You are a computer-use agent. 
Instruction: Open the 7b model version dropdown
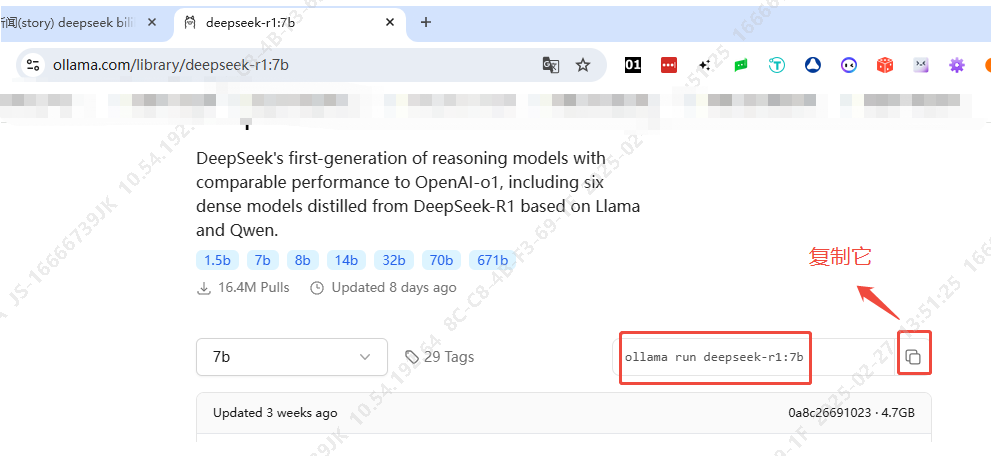click(292, 357)
